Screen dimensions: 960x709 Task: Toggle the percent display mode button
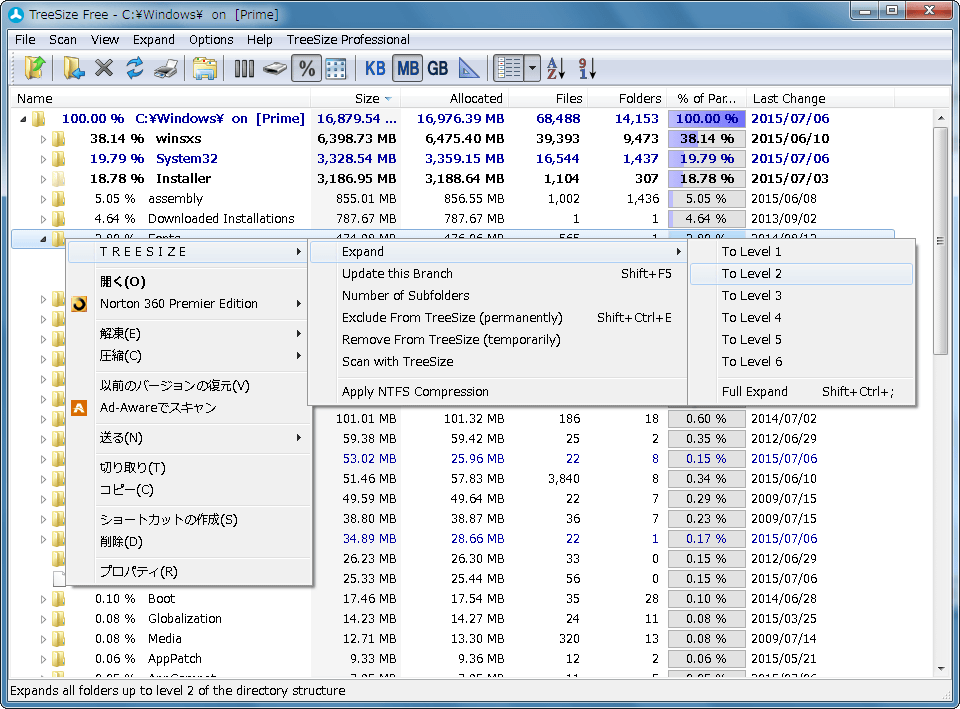click(306, 68)
